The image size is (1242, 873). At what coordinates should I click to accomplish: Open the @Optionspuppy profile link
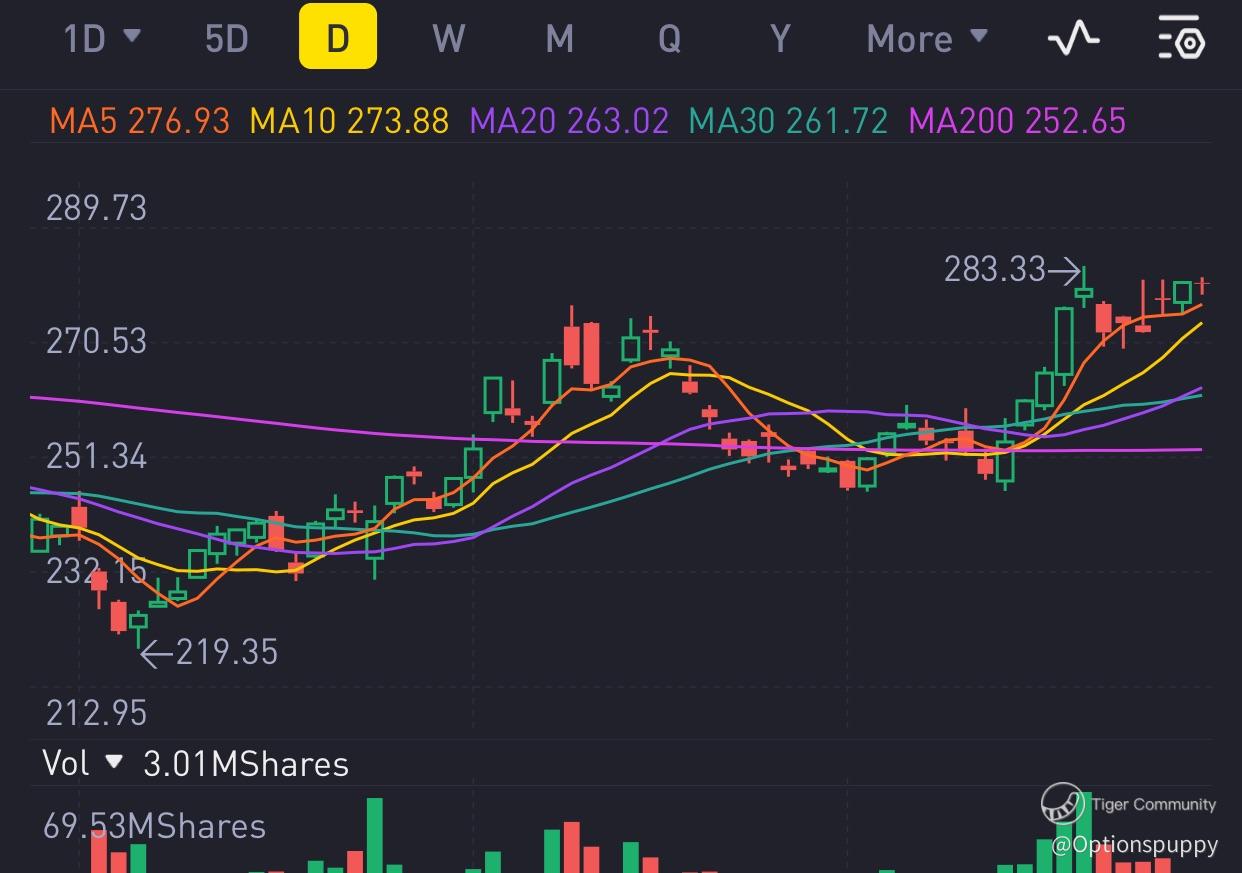1134,845
